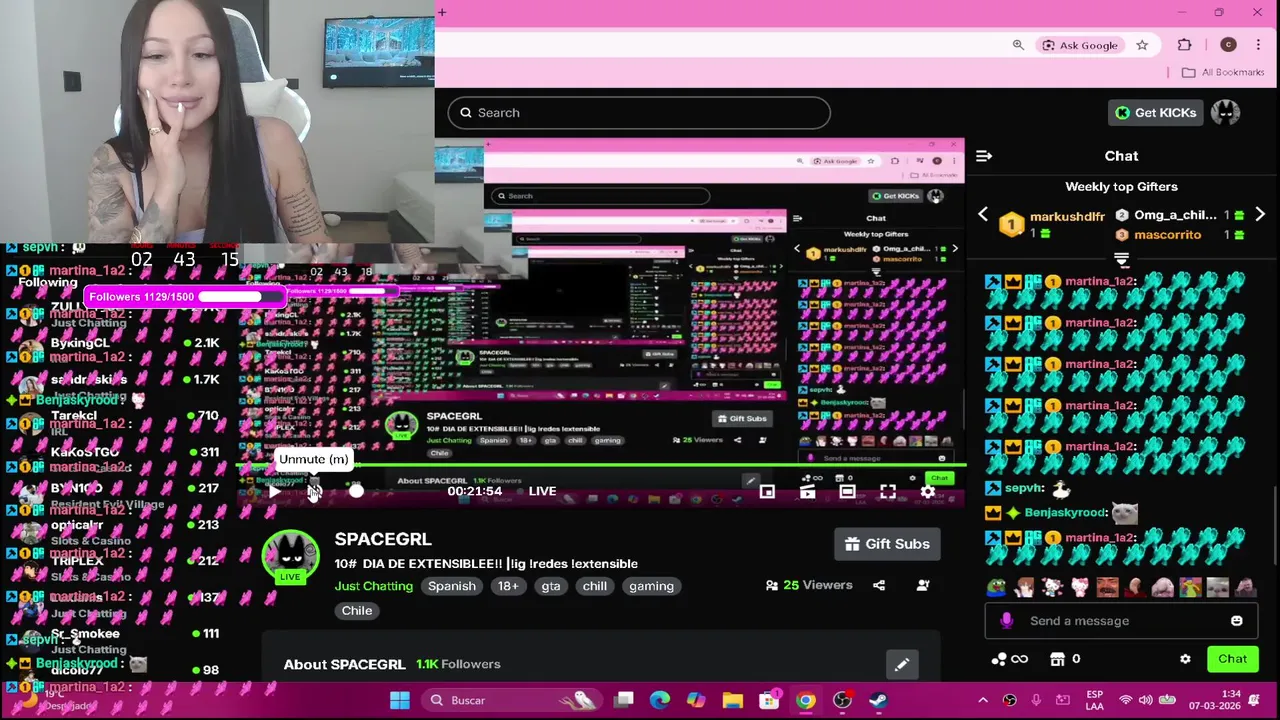Adjust the player volume slider knob
1280x720 pixels.
tap(356, 491)
